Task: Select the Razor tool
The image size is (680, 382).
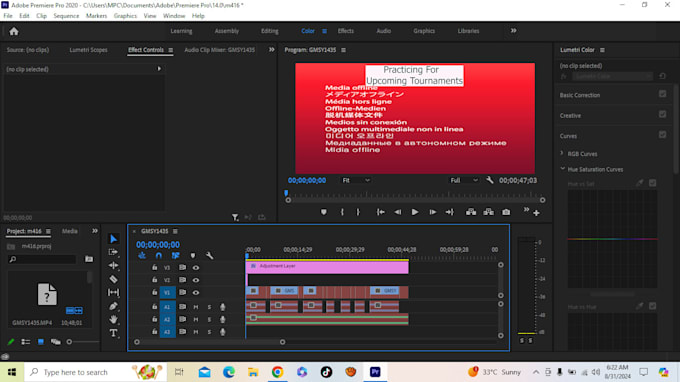Action: pyautogui.click(x=113, y=279)
